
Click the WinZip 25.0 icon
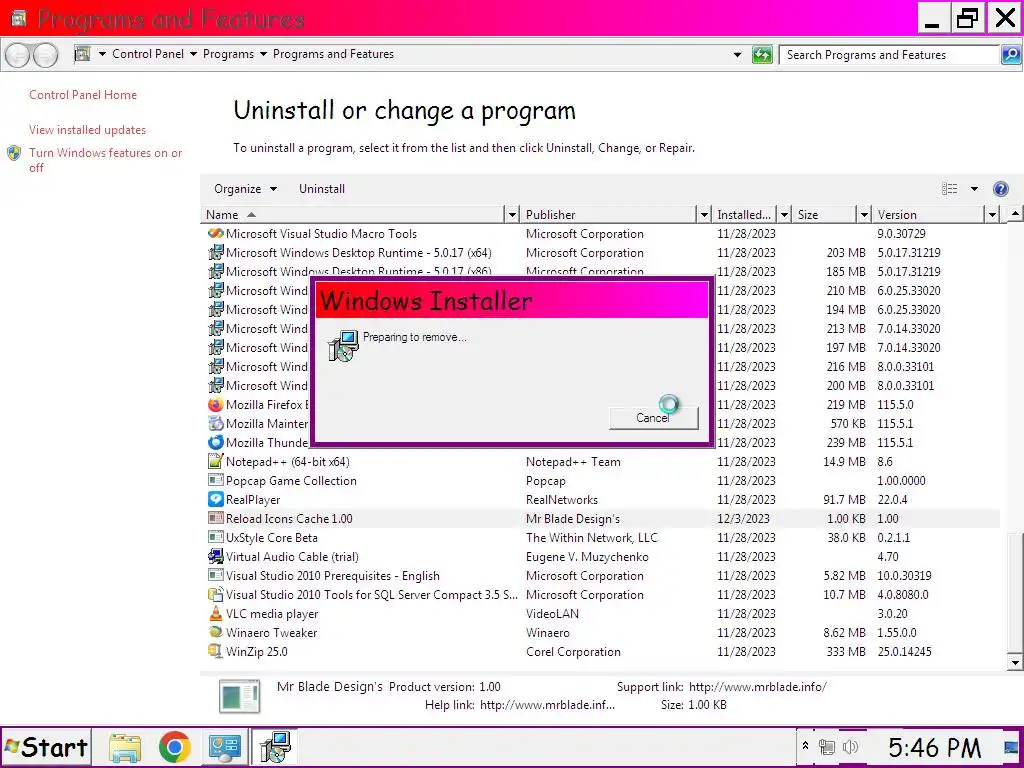(x=216, y=651)
